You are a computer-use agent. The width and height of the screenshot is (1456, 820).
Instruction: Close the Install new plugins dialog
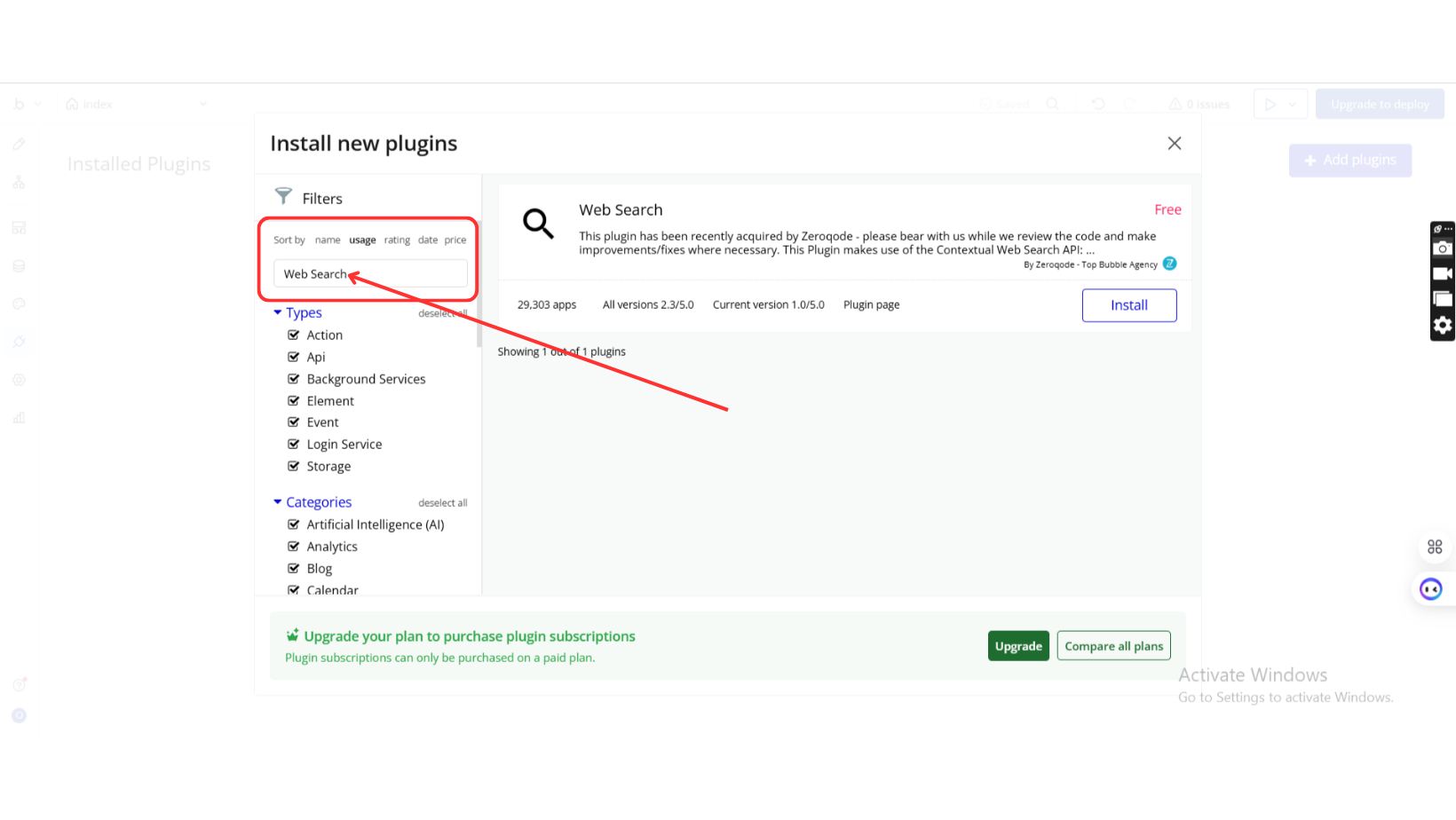coord(1174,144)
